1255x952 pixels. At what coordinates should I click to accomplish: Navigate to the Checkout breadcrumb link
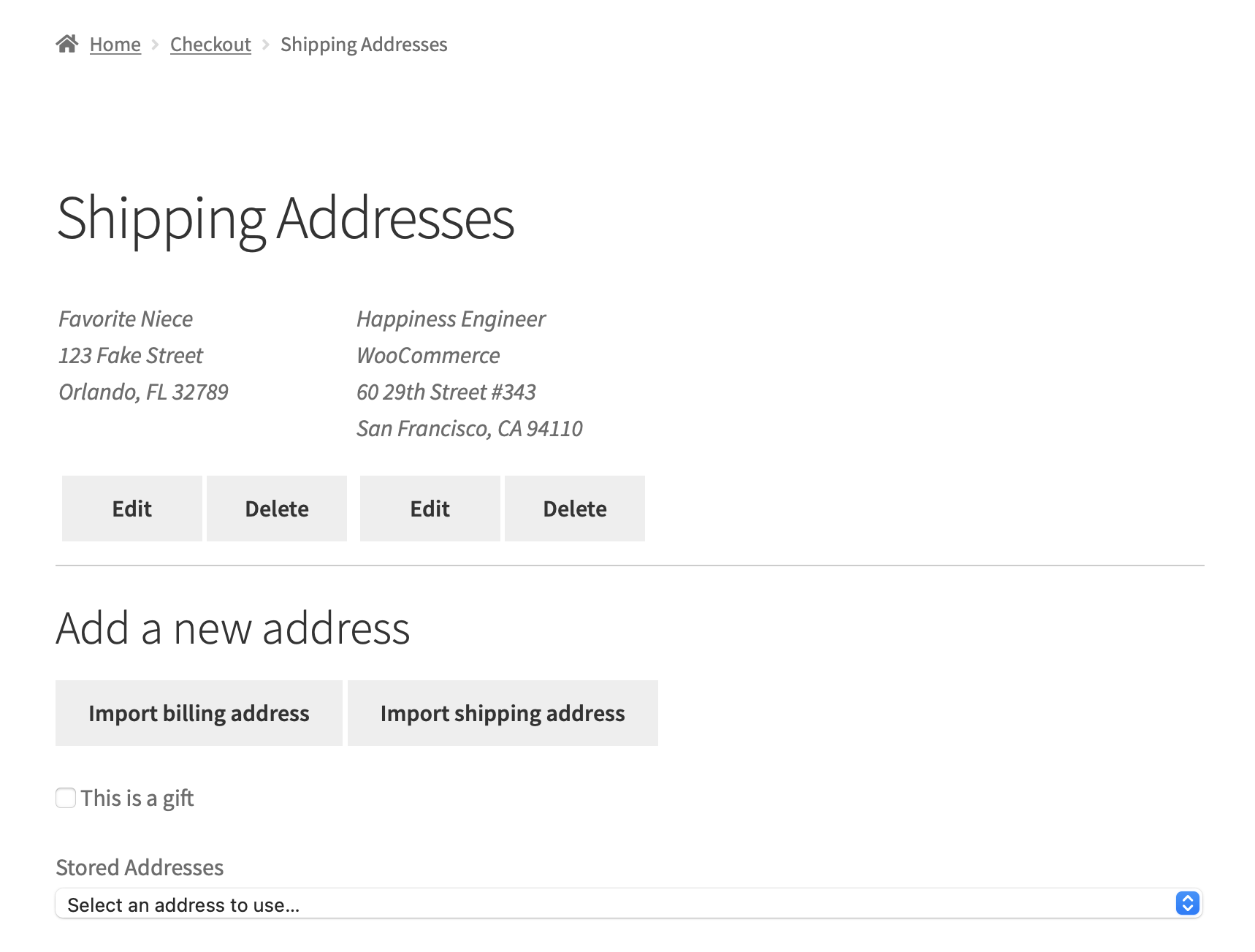click(x=210, y=44)
